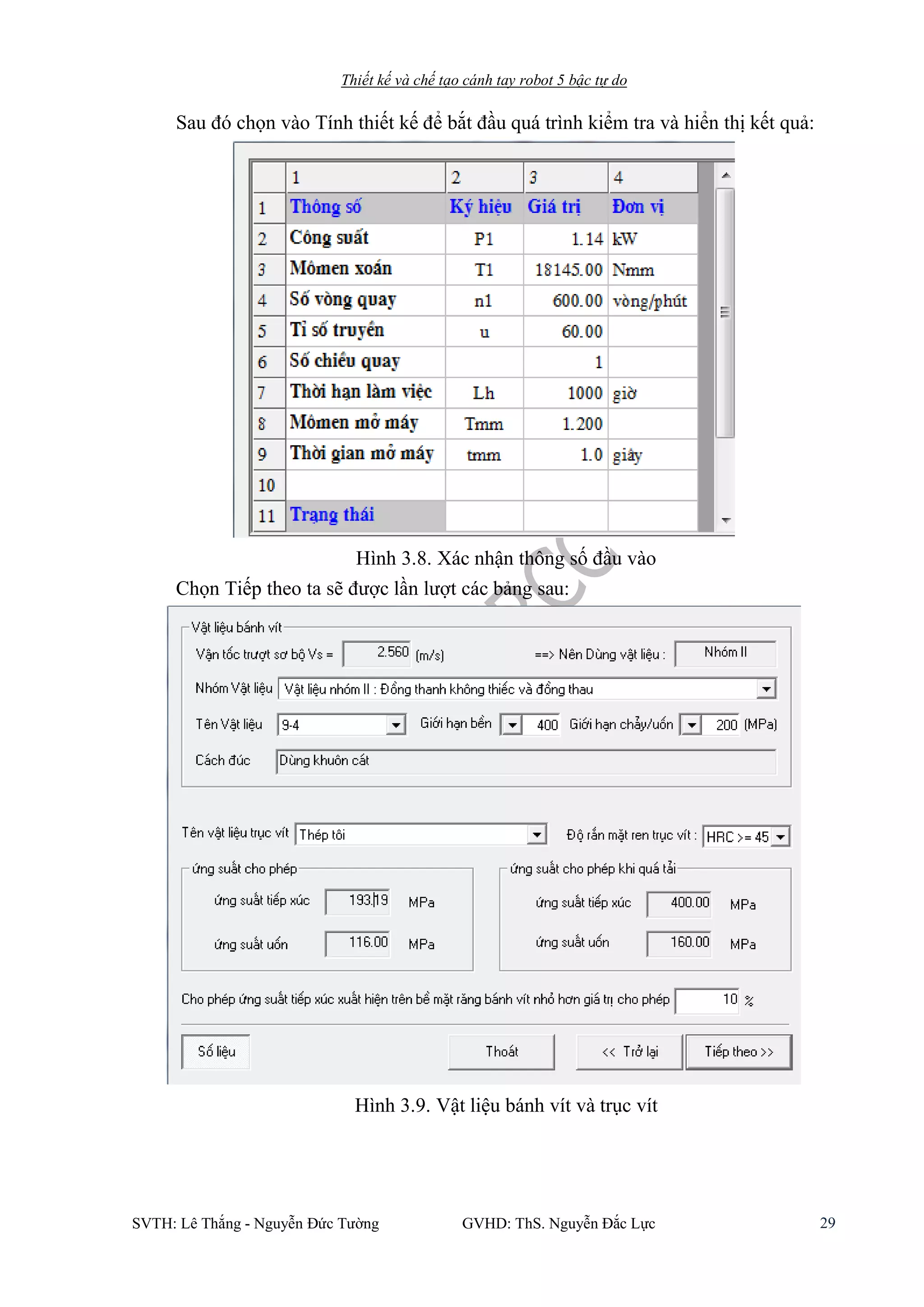This screenshot has height=1307, width=924.
Task: Click the Tiếp theo >> button
Action: (739, 1051)
